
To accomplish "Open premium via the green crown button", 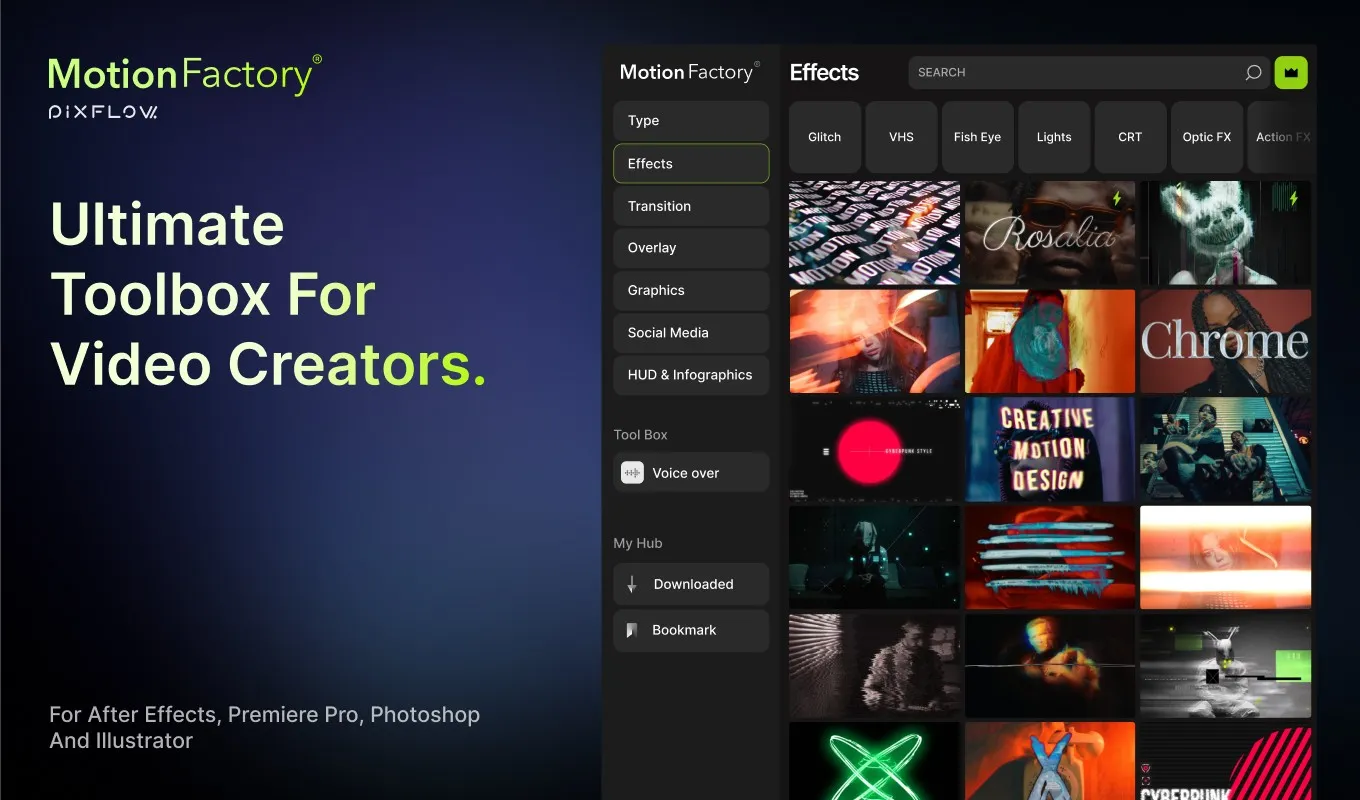I will 1291,72.
